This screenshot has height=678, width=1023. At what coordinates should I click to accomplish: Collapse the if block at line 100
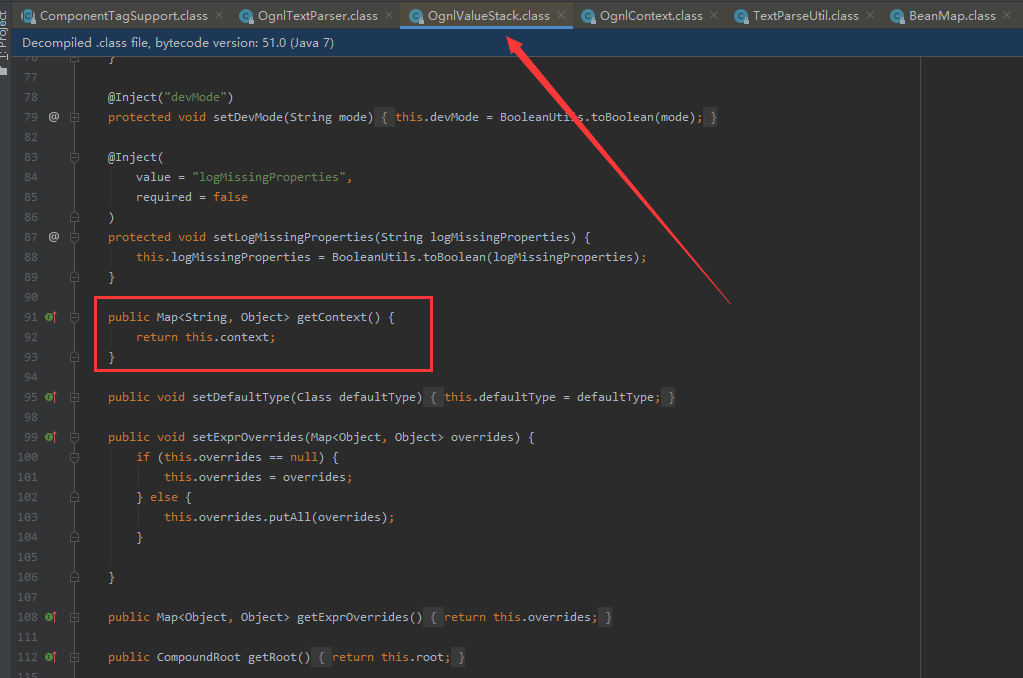click(74, 457)
